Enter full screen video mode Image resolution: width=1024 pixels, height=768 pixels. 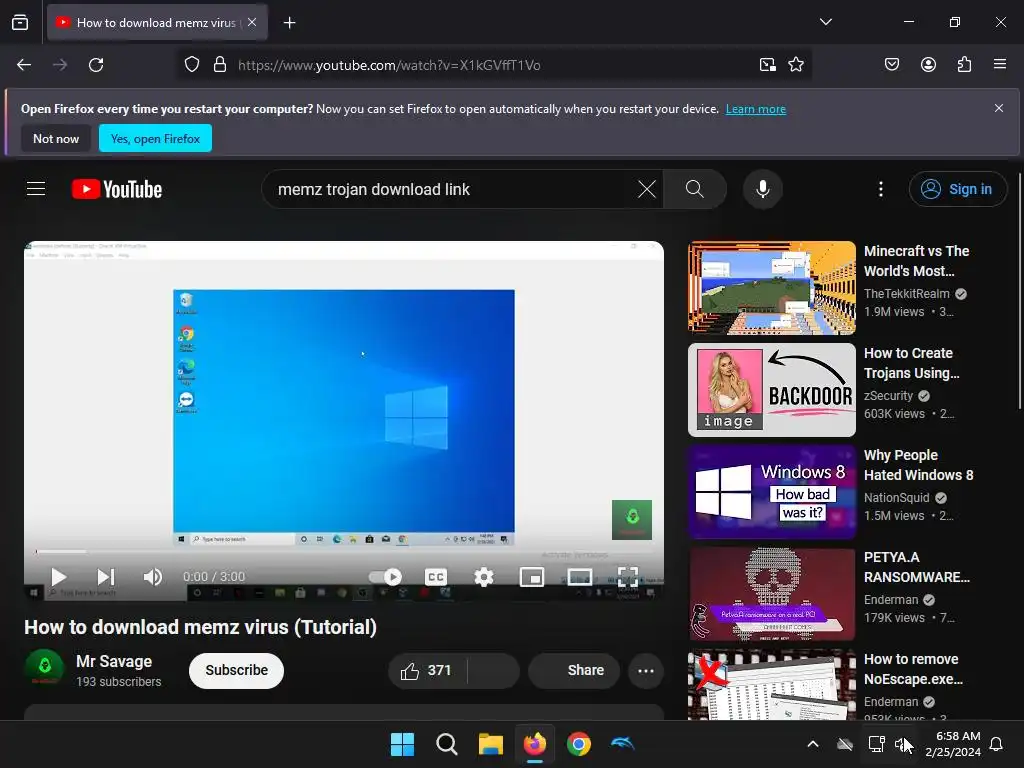628,577
